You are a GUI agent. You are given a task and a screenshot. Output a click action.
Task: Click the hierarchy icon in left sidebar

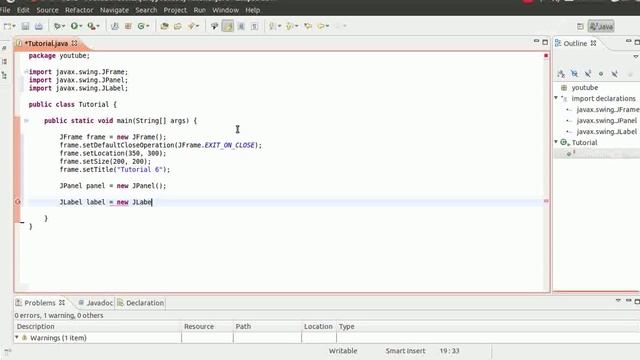[x=4, y=76]
